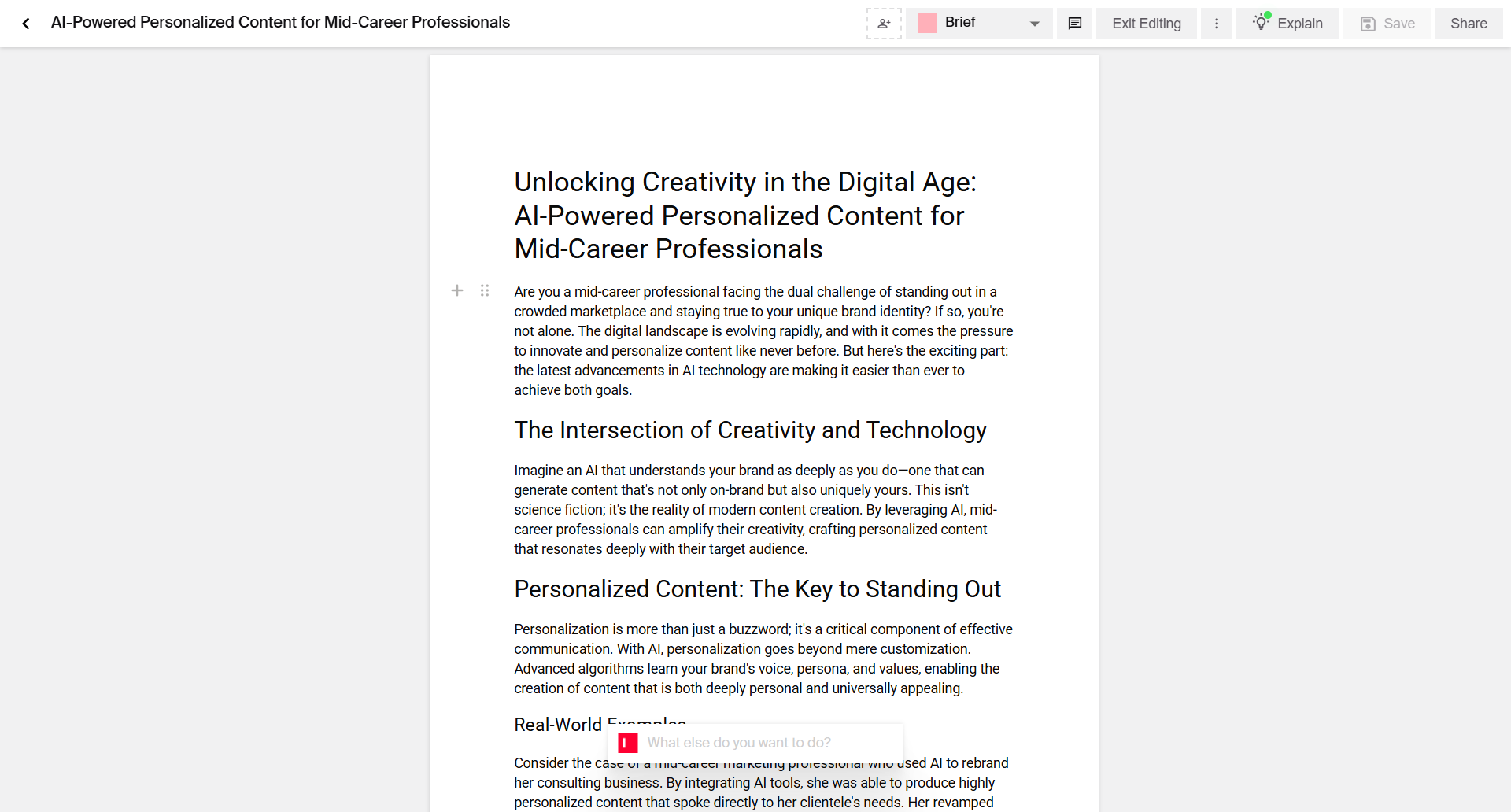Viewport: 1511px width, 812px height.
Task: Expand the chevron next to Brief
Action: coord(1034,23)
